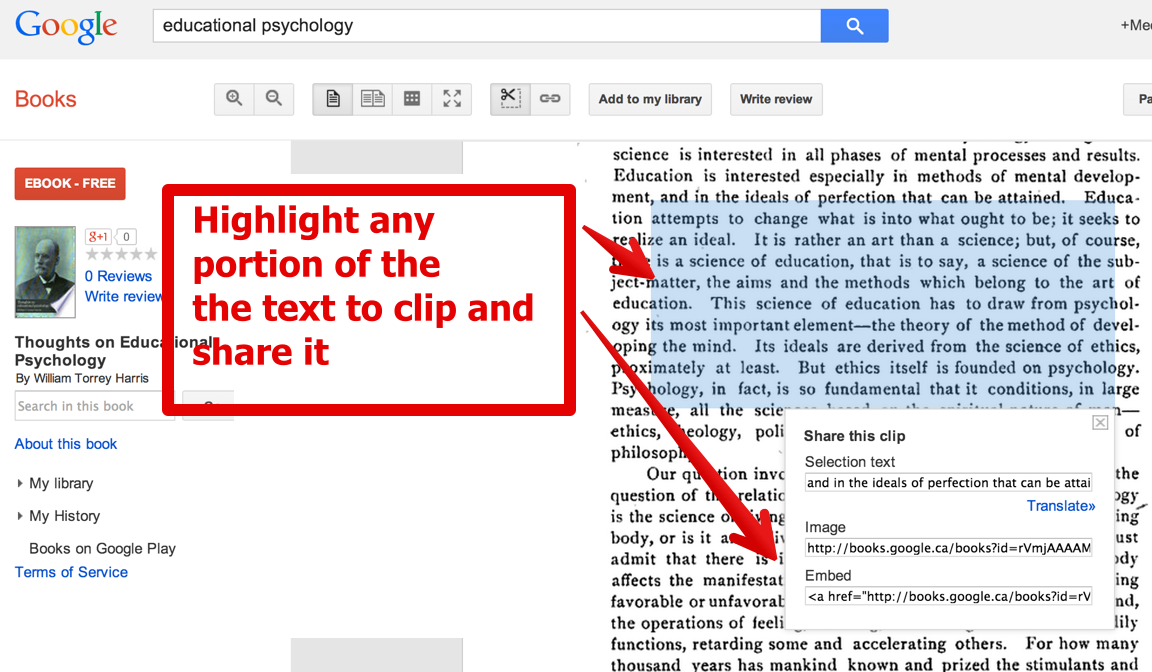The image size is (1152, 672).
Task: Close the Share this clip popup
Action: pos(1100,422)
